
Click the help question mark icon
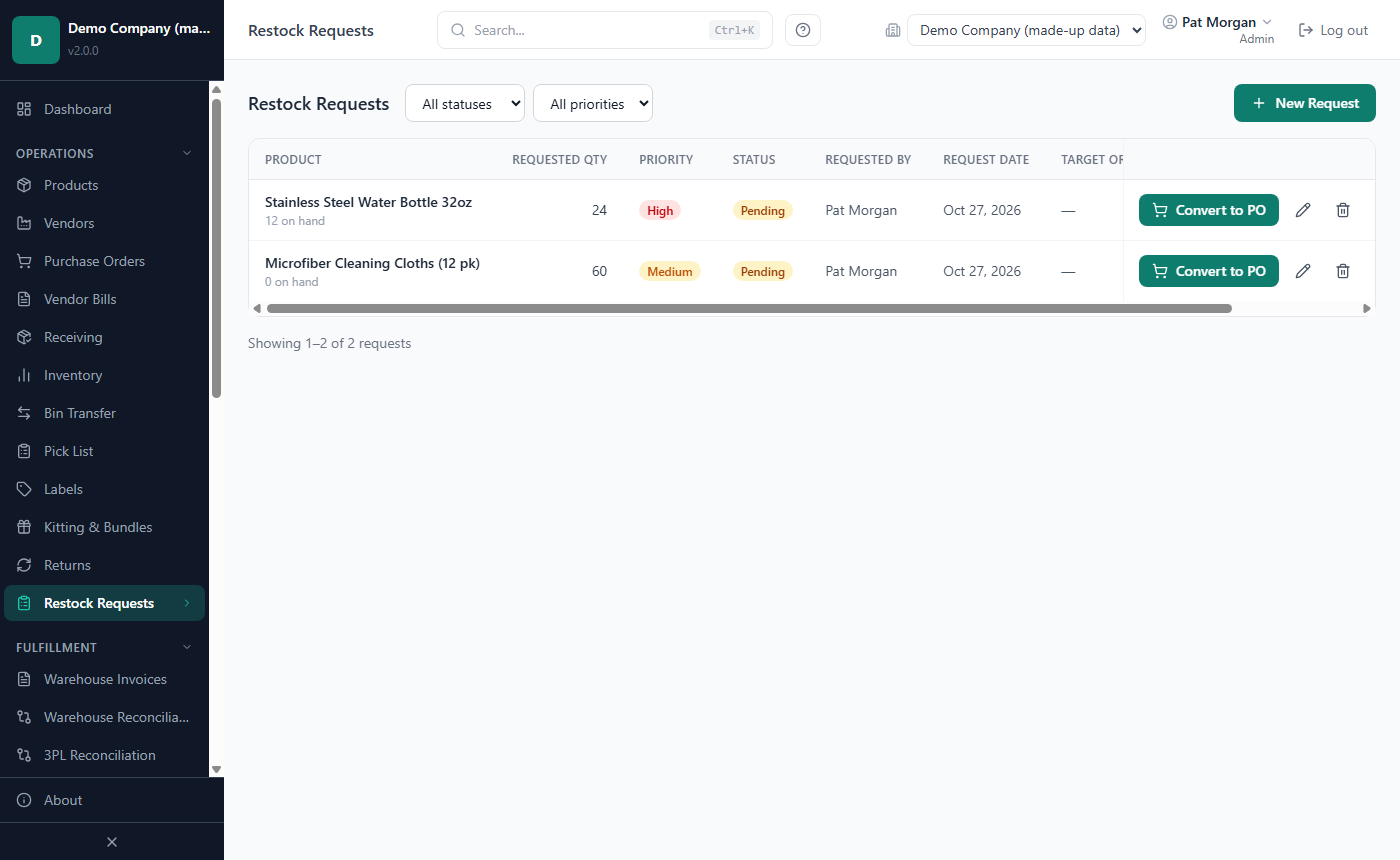[x=803, y=30]
